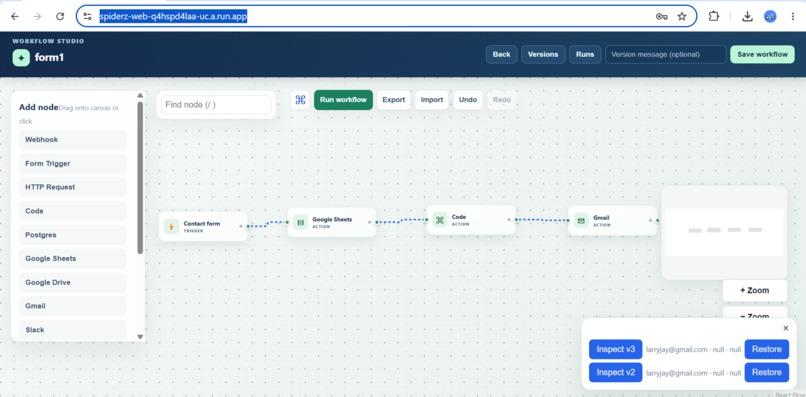Open the command palette shortcut icon

click(x=300, y=100)
